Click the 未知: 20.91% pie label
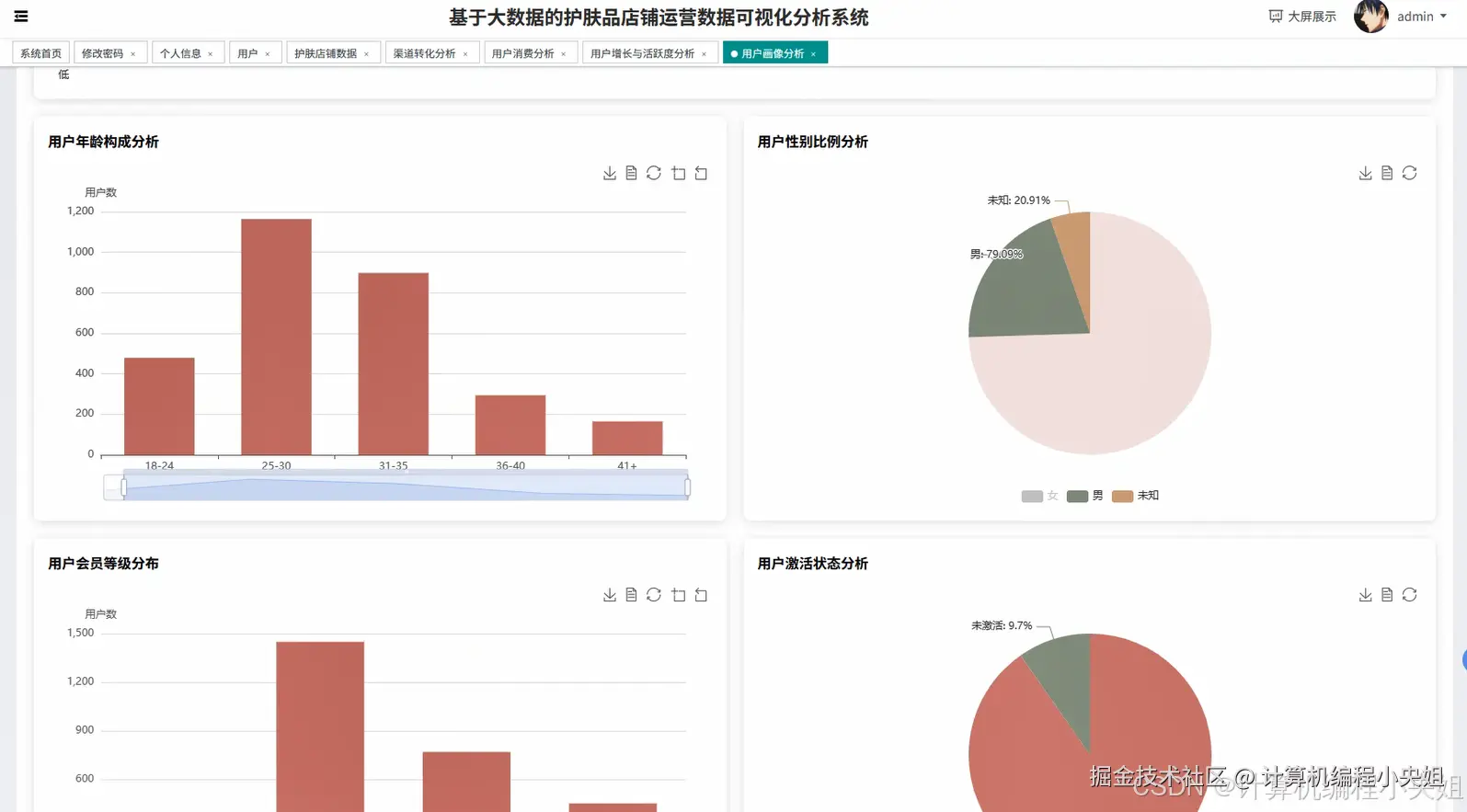 [1018, 200]
